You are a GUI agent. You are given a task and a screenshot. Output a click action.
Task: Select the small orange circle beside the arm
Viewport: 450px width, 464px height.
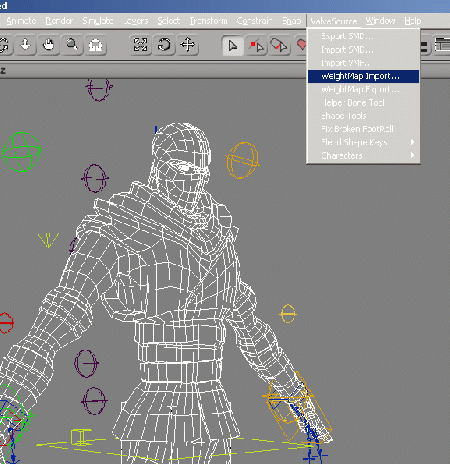288,314
